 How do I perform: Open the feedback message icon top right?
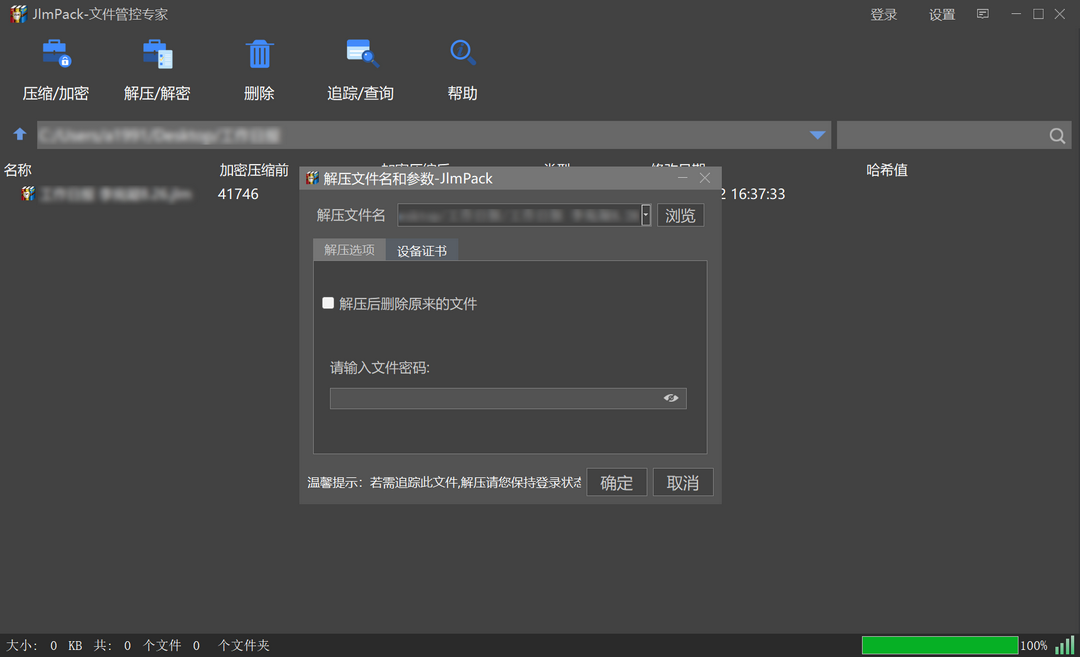click(x=982, y=14)
